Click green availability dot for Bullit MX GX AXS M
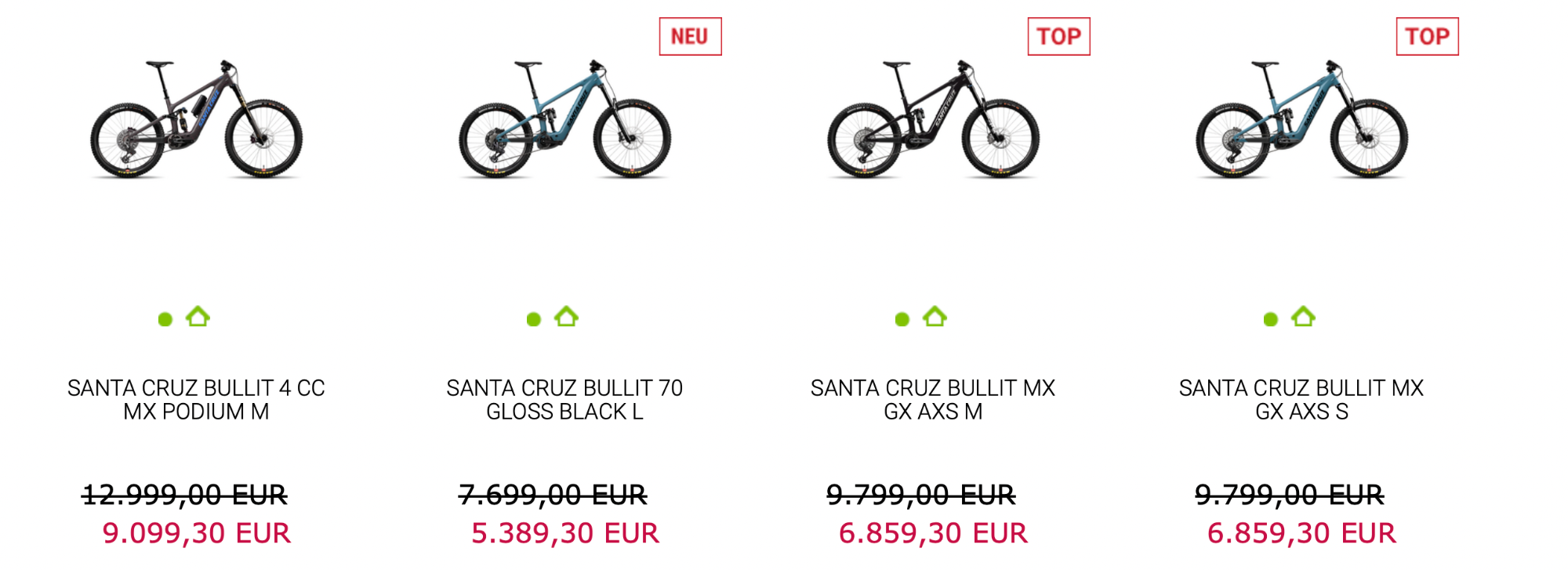This screenshot has width=1568, height=570. pos(902,319)
